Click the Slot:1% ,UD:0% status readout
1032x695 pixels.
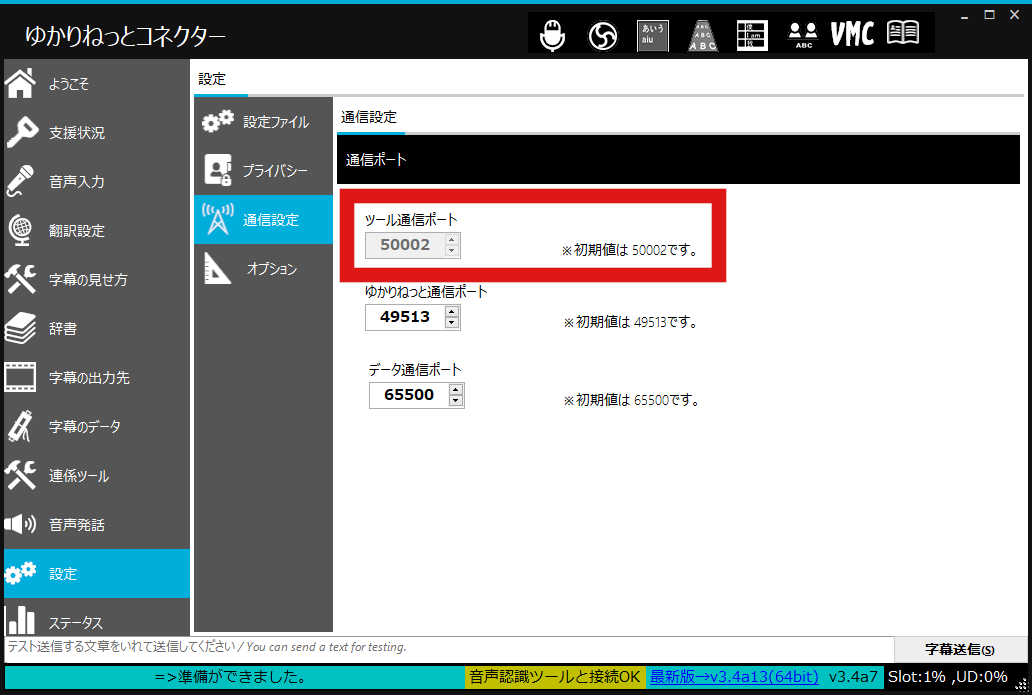pyautogui.click(x=948, y=677)
